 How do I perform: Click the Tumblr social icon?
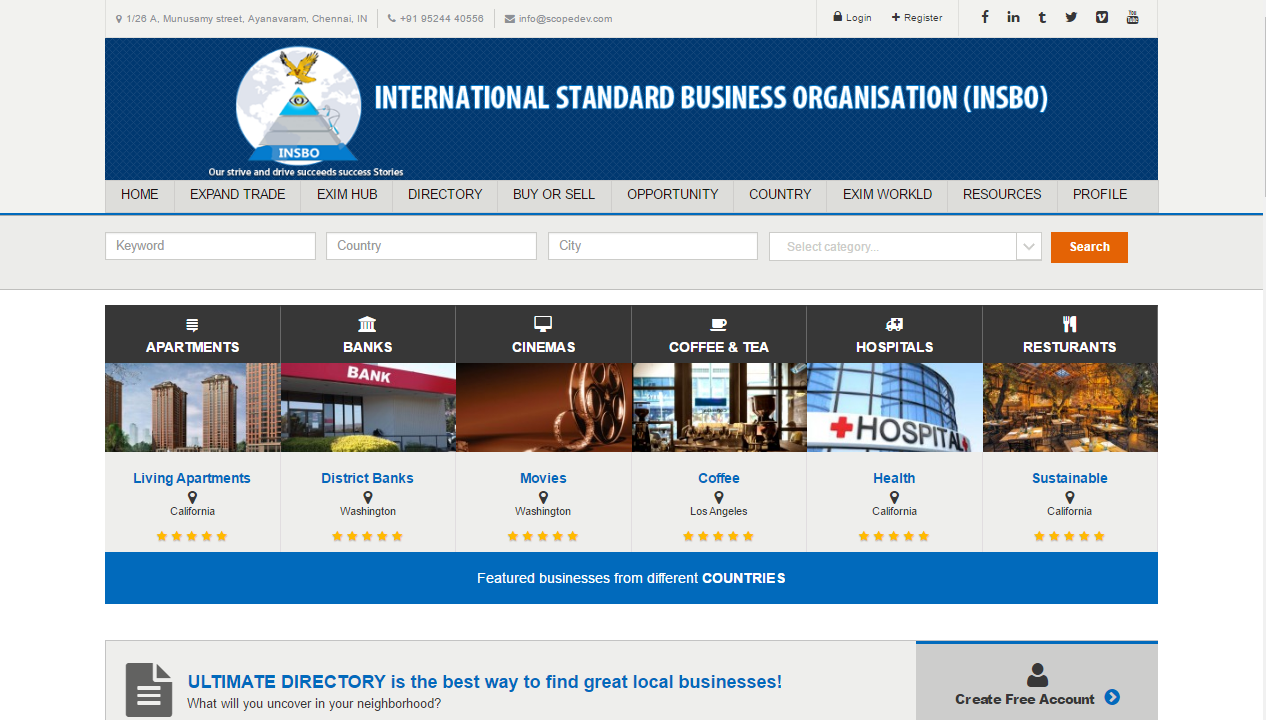click(1042, 17)
